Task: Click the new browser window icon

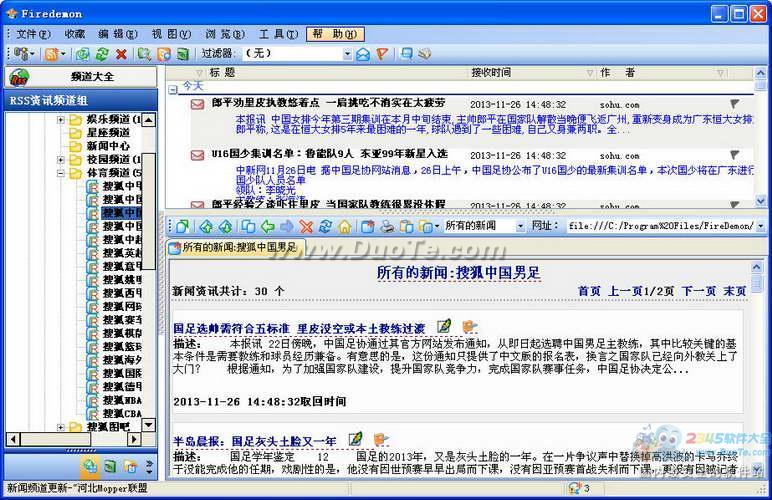Action: click(182, 226)
